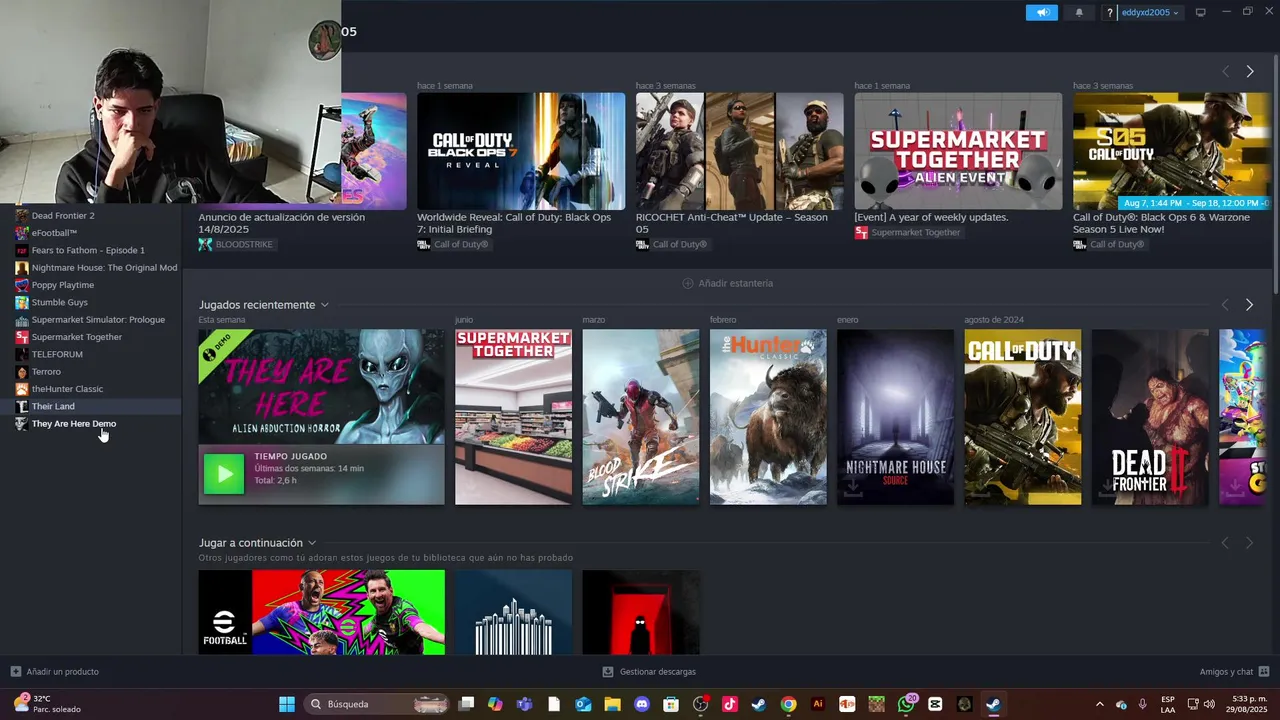Viewport: 1280px width, 720px height.
Task: Open the Call of Duty Black Ops 7 Reveal news
Action: (521, 151)
